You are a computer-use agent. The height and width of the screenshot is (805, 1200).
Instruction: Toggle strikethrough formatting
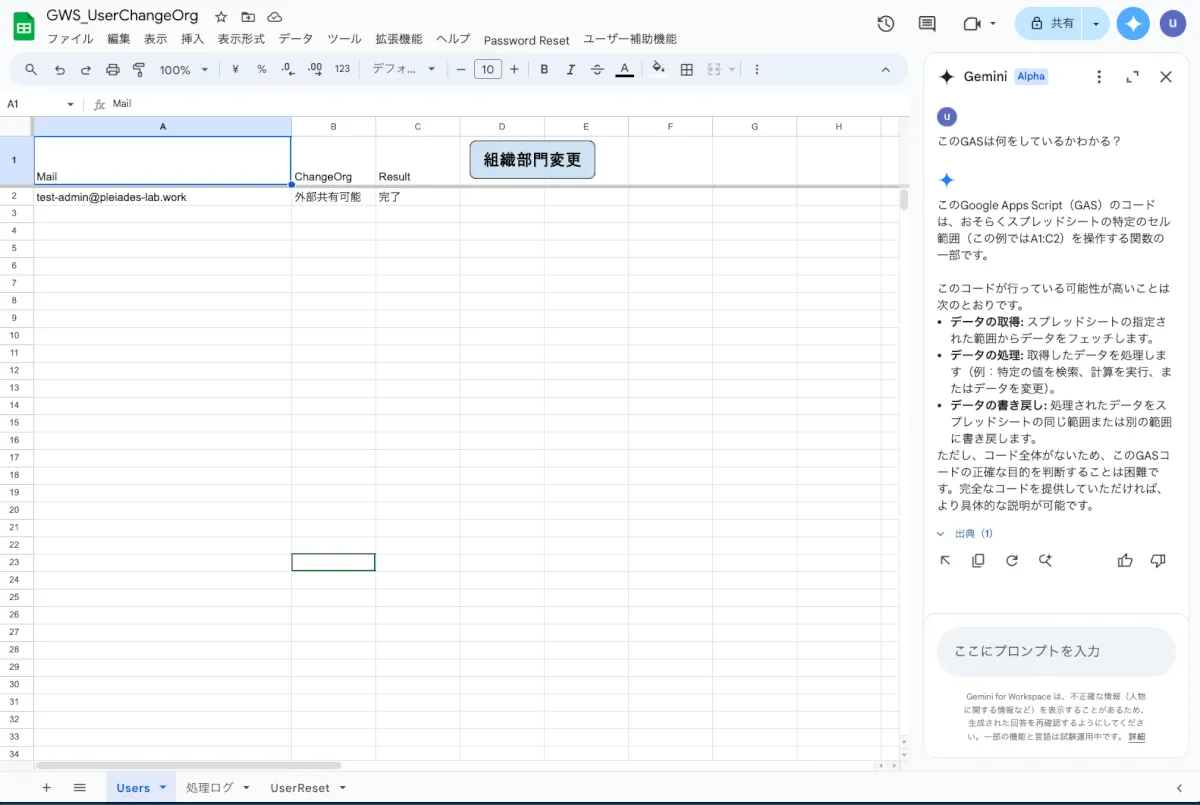597,70
